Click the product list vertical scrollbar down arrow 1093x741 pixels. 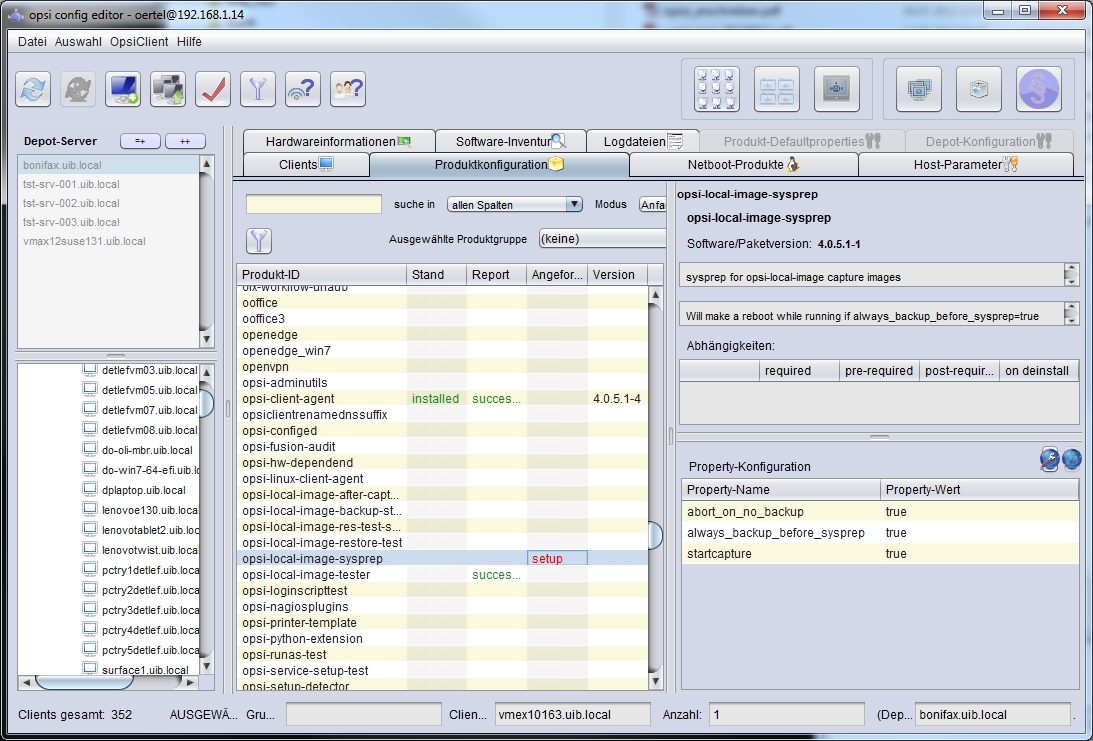[x=655, y=681]
